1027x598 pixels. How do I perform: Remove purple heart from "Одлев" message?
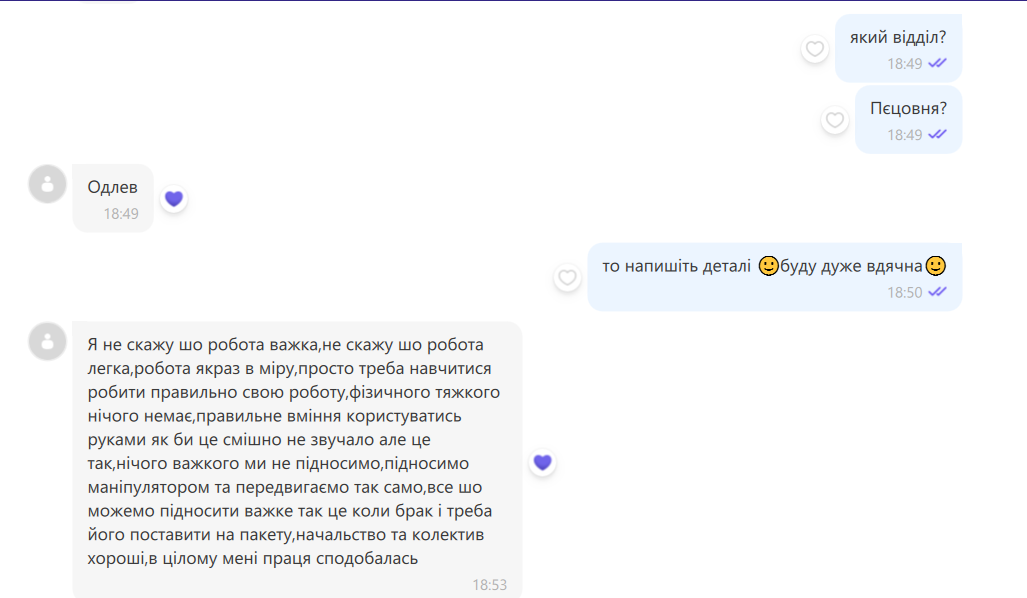pyautogui.click(x=174, y=199)
